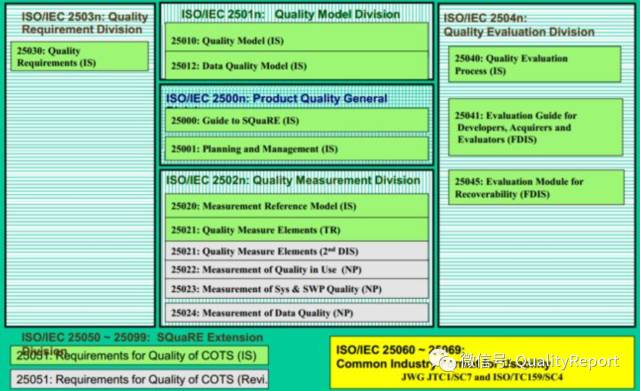Click green 25051 Requirements for Quality of COTS (IS)
The height and width of the screenshot is (391, 640).
point(139,355)
